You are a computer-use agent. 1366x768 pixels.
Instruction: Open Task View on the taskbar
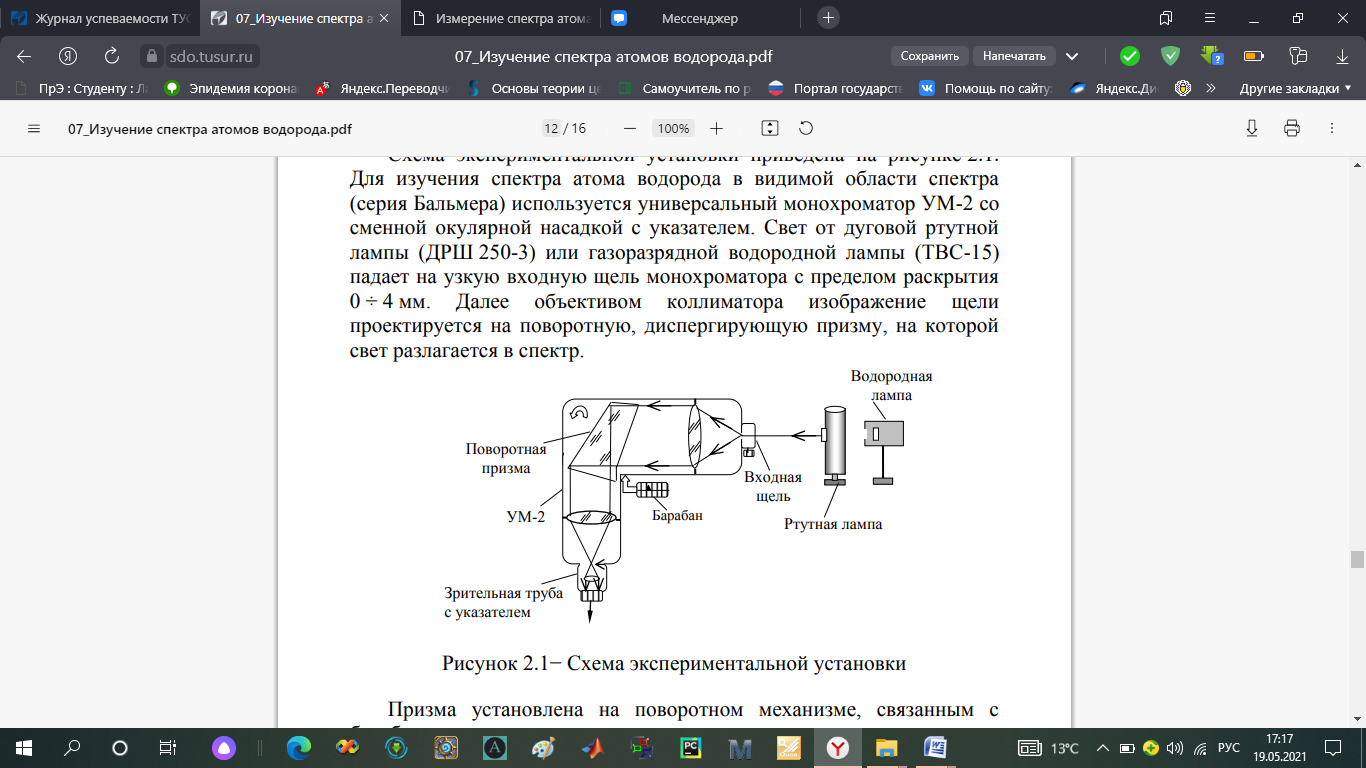[168, 748]
